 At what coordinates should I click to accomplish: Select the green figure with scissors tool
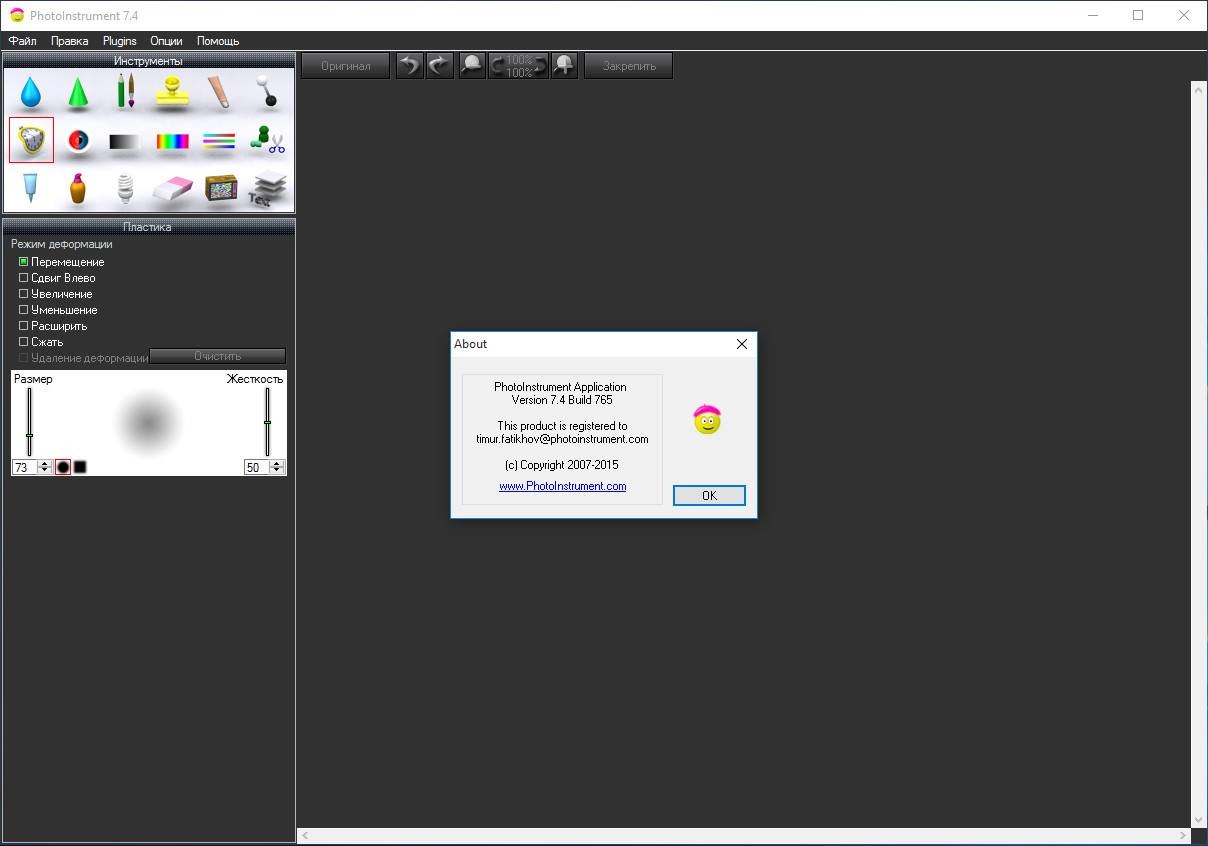(267, 140)
